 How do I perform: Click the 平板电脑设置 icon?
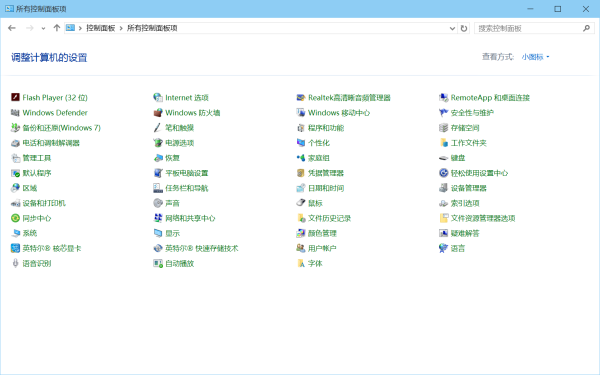click(x=158, y=173)
